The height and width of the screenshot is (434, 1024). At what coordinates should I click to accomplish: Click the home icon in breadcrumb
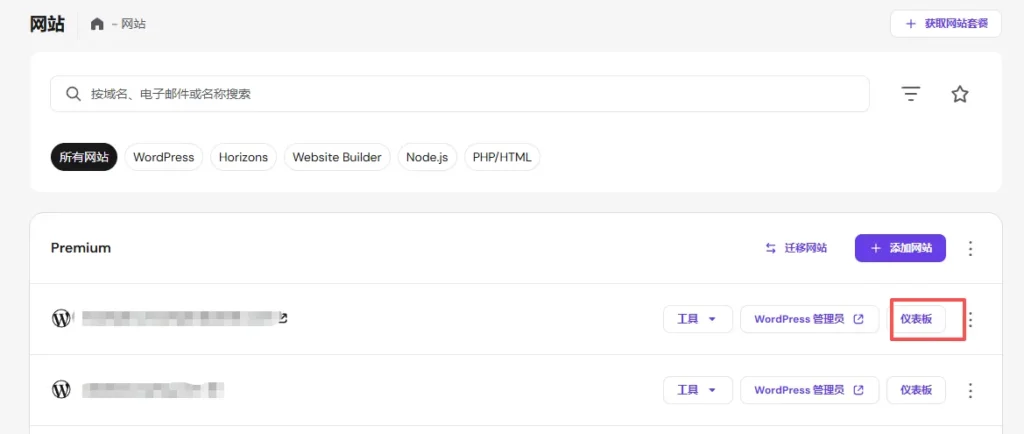97,24
